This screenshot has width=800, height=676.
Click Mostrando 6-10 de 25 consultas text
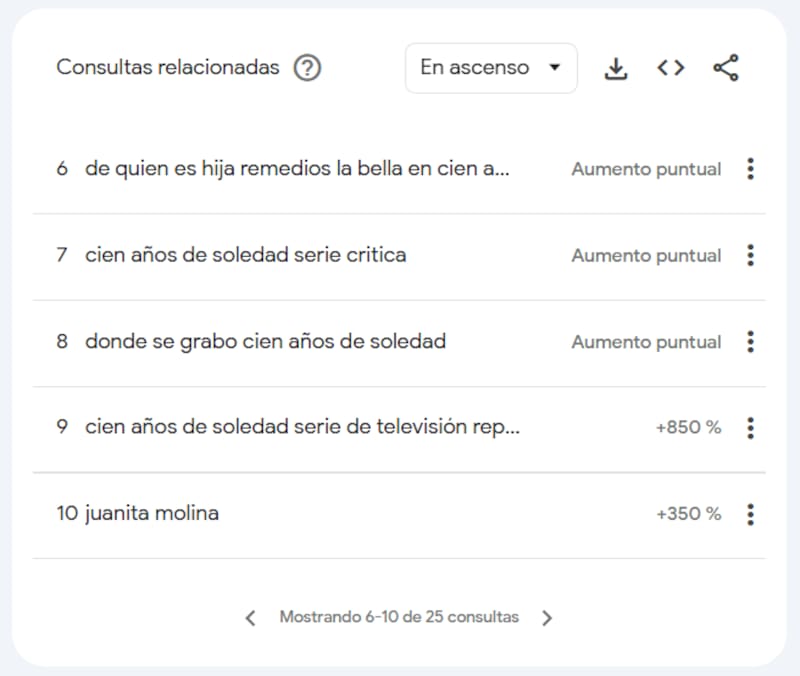tap(399, 617)
